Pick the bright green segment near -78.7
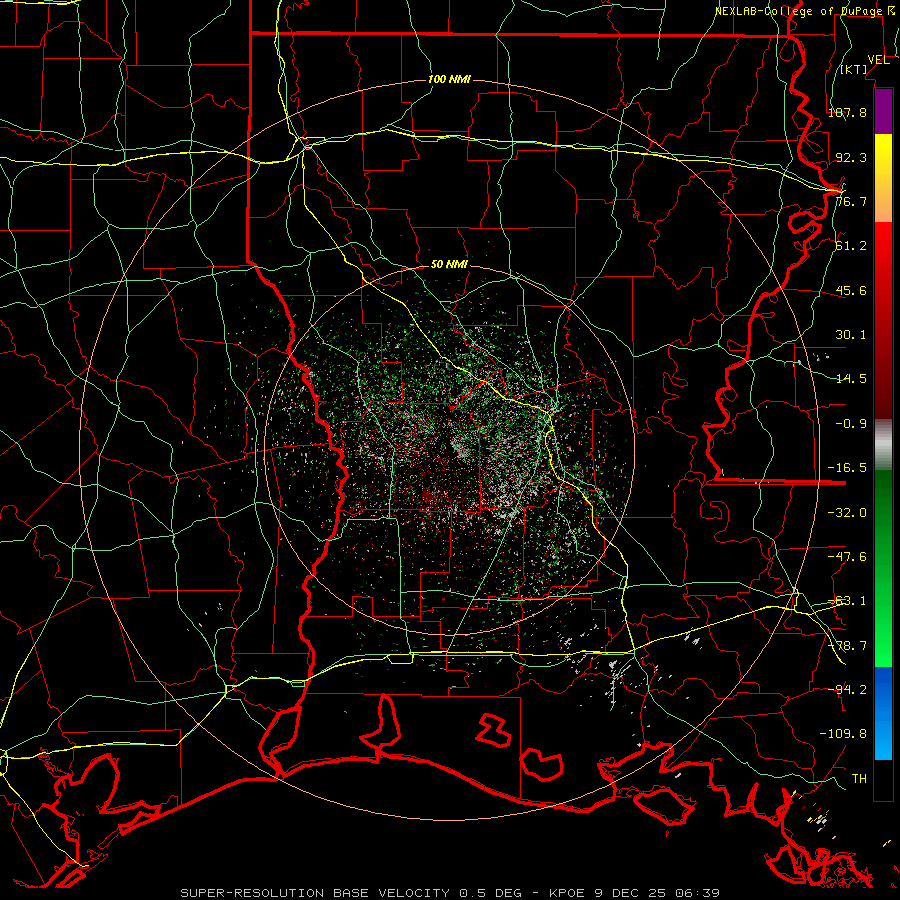This screenshot has width=900, height=900. pyautogui.click(x=883, y=646)
